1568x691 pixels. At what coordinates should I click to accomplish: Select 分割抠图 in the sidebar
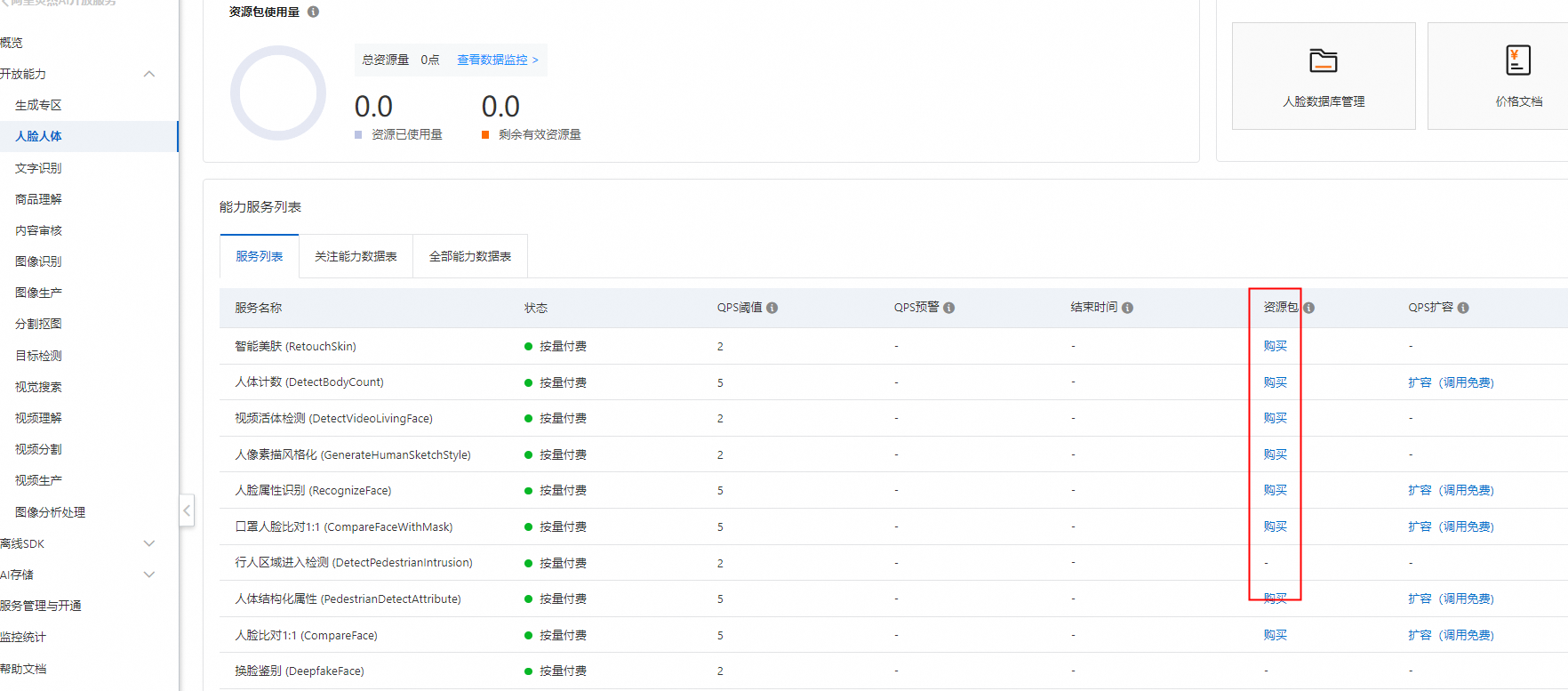tap(38, 324)
